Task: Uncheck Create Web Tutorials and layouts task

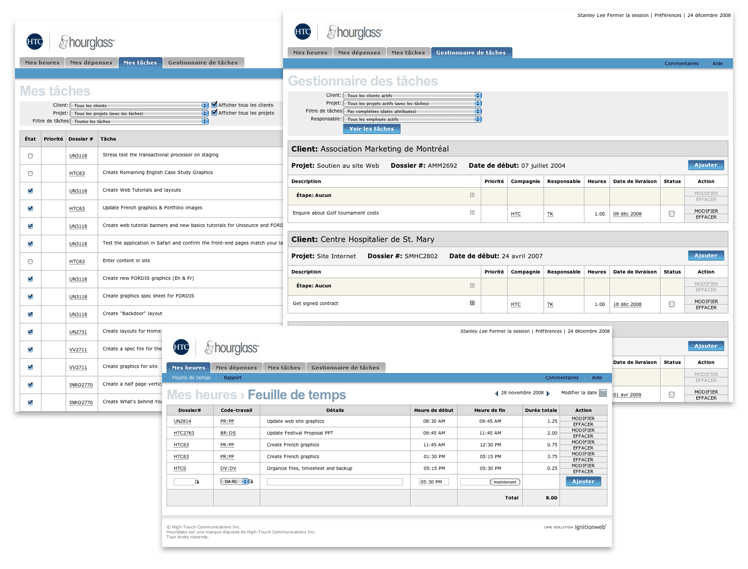Action: (x=31, y=191)
